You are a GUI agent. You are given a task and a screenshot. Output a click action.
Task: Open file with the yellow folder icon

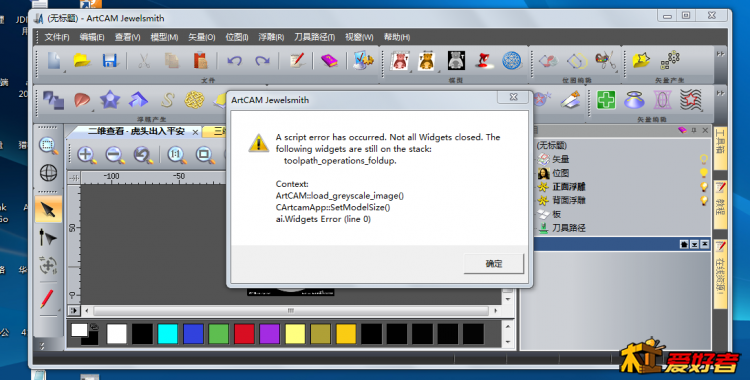tap(82, 61)
